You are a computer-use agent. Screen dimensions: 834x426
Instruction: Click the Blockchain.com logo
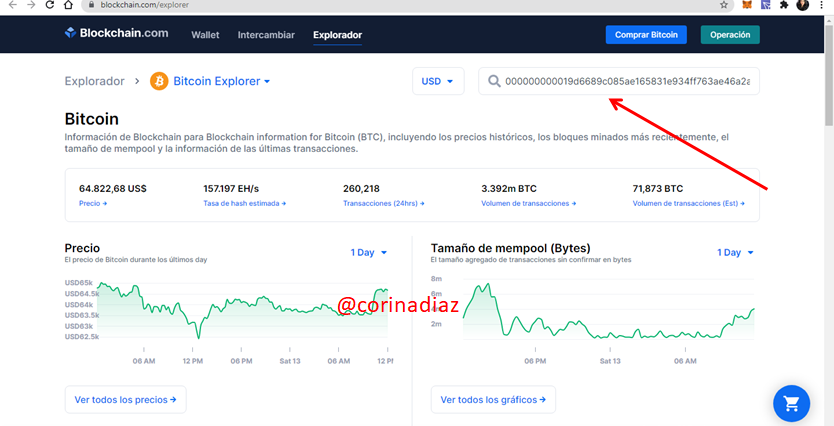pos(116,33)
